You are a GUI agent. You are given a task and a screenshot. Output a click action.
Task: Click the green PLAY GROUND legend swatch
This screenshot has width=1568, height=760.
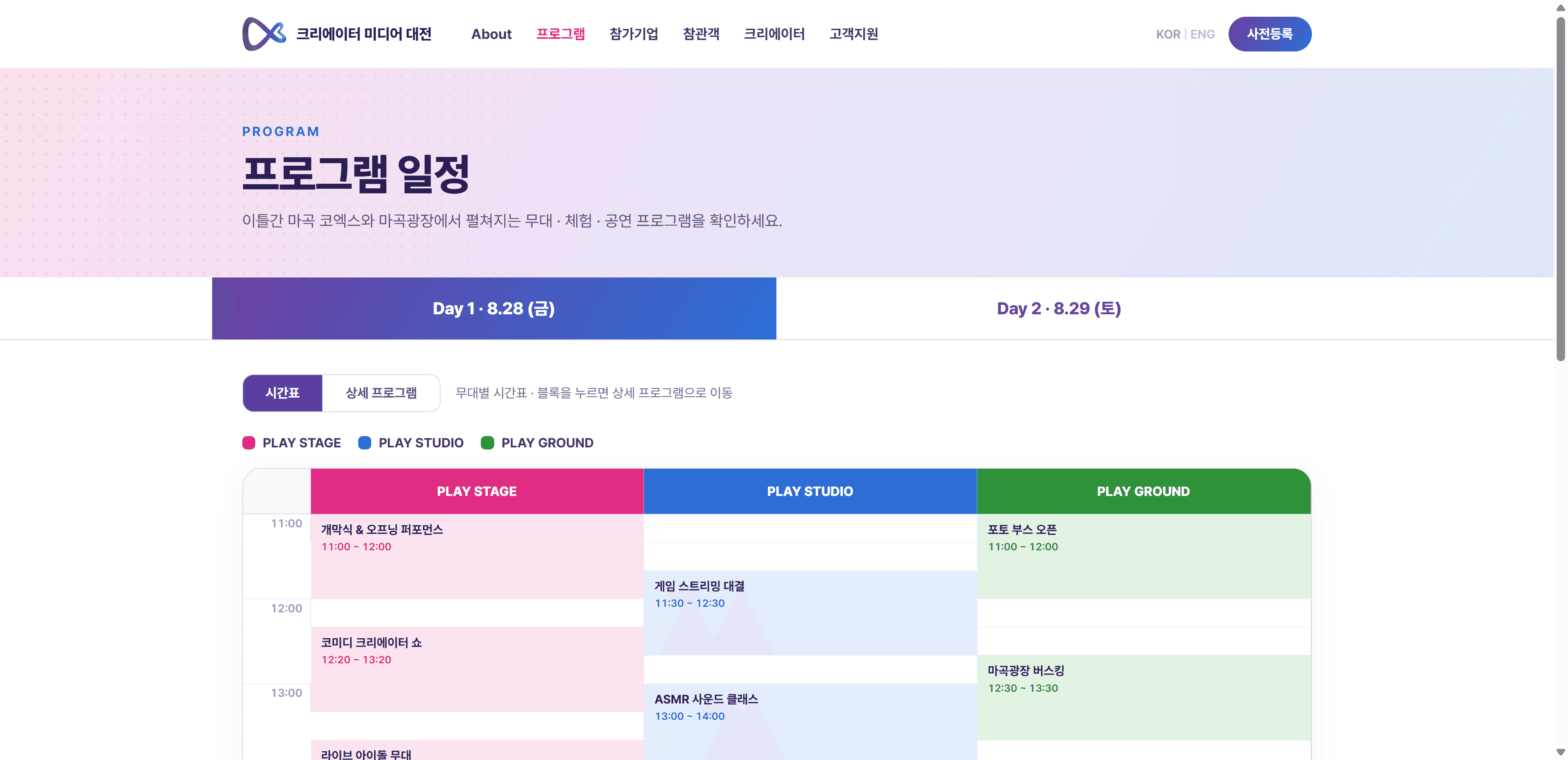coord(487,443)
